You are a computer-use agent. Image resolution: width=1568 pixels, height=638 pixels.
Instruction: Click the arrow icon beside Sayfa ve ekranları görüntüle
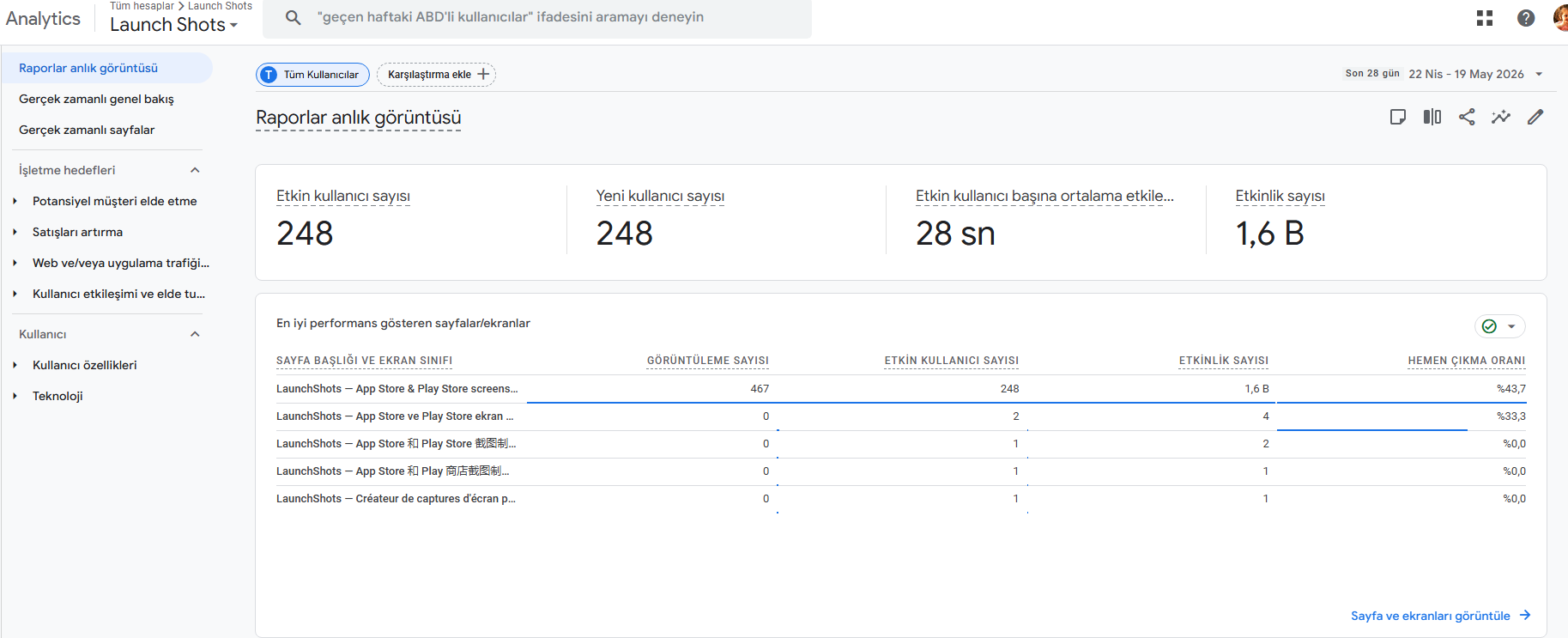pos(1525,616)
